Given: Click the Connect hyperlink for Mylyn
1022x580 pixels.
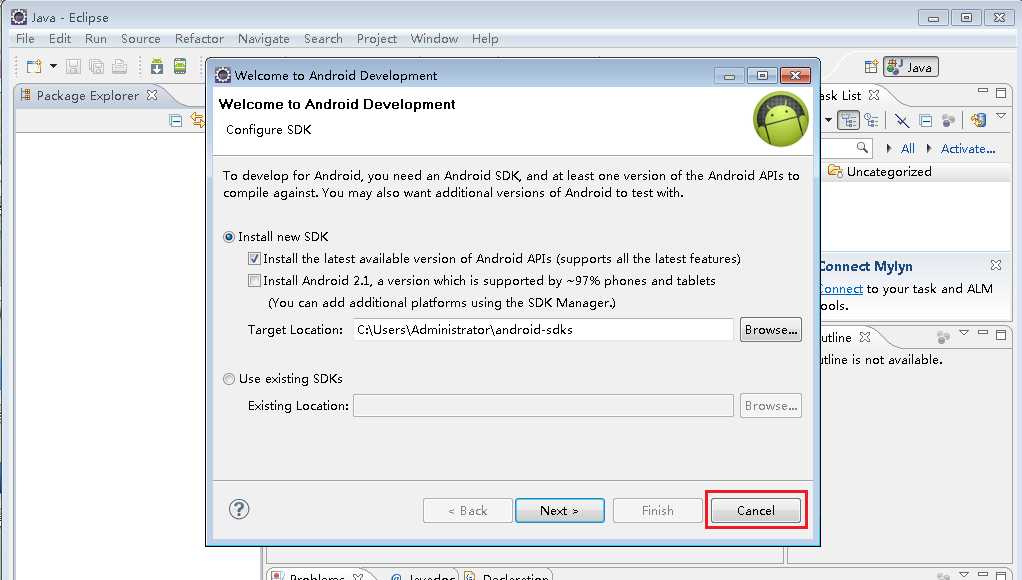Looking at the screenshot, I should 841,289.
